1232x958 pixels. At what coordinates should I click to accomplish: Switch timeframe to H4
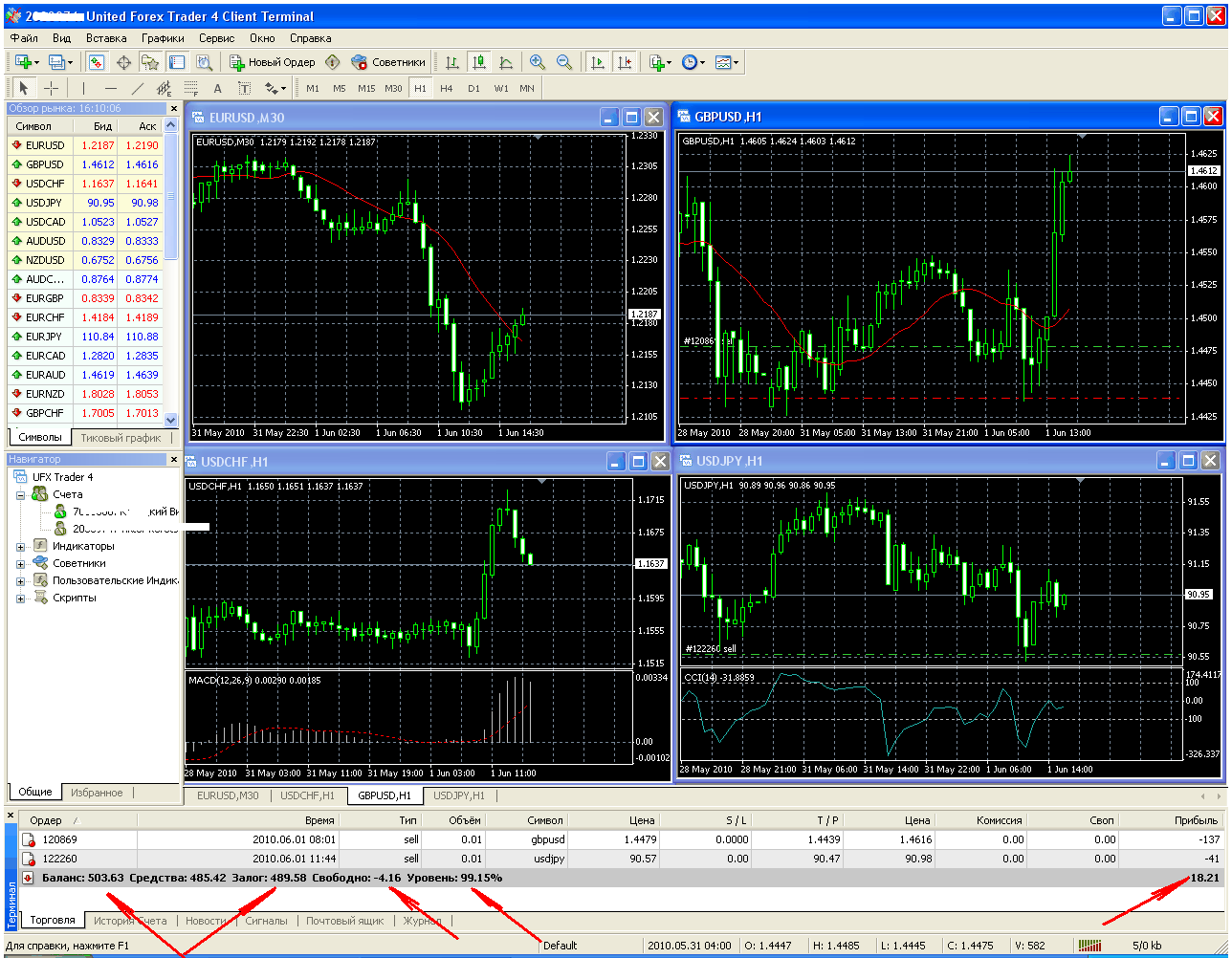point(447,88)
